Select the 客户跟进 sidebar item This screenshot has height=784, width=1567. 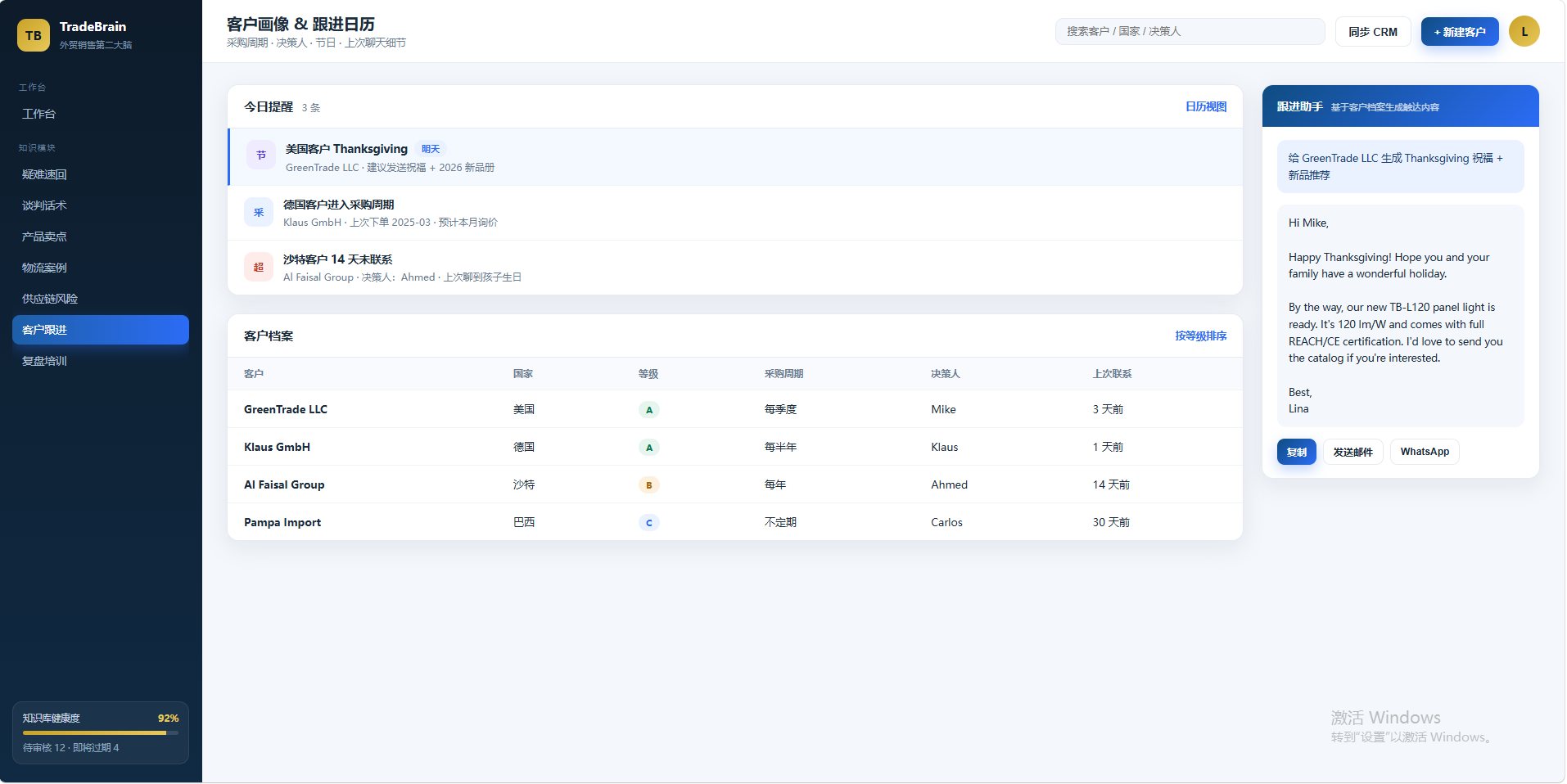(101, 330)
